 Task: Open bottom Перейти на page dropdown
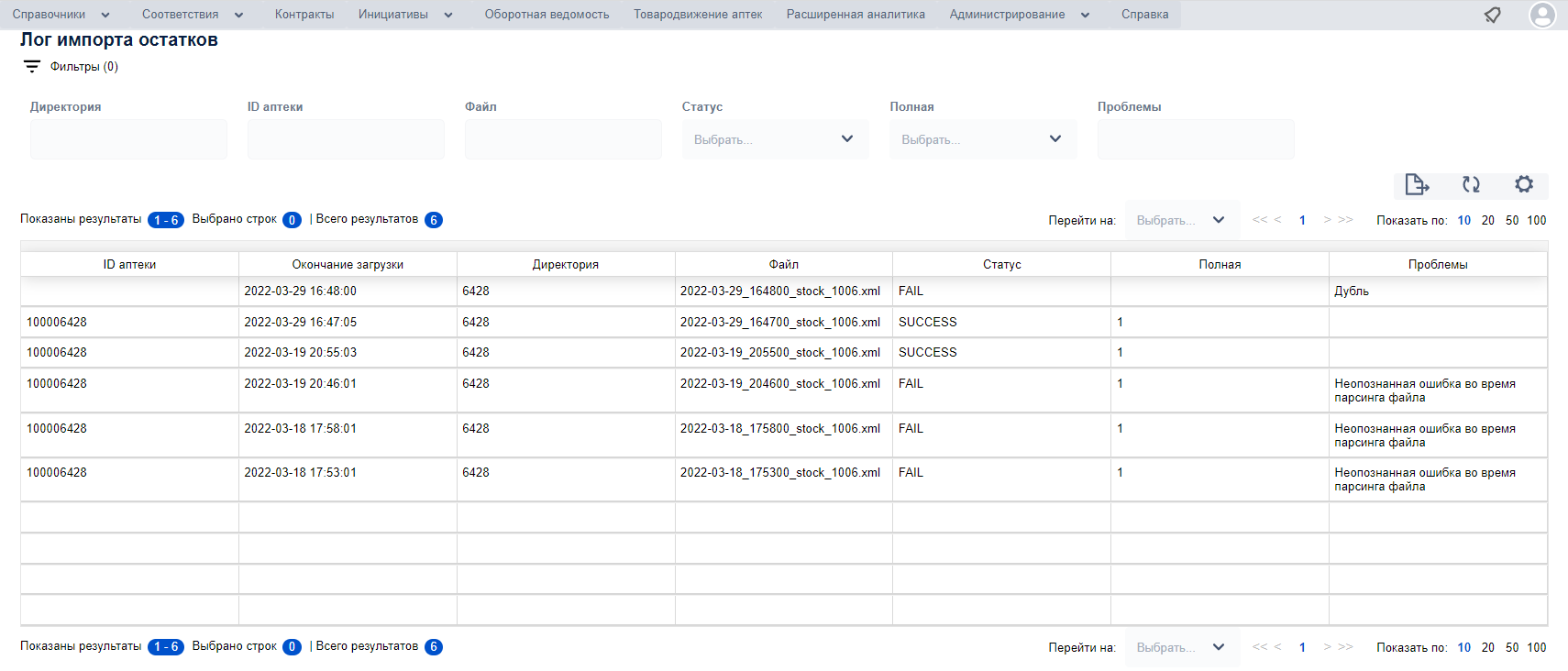pyautogui.click(x=1182, y=647)
